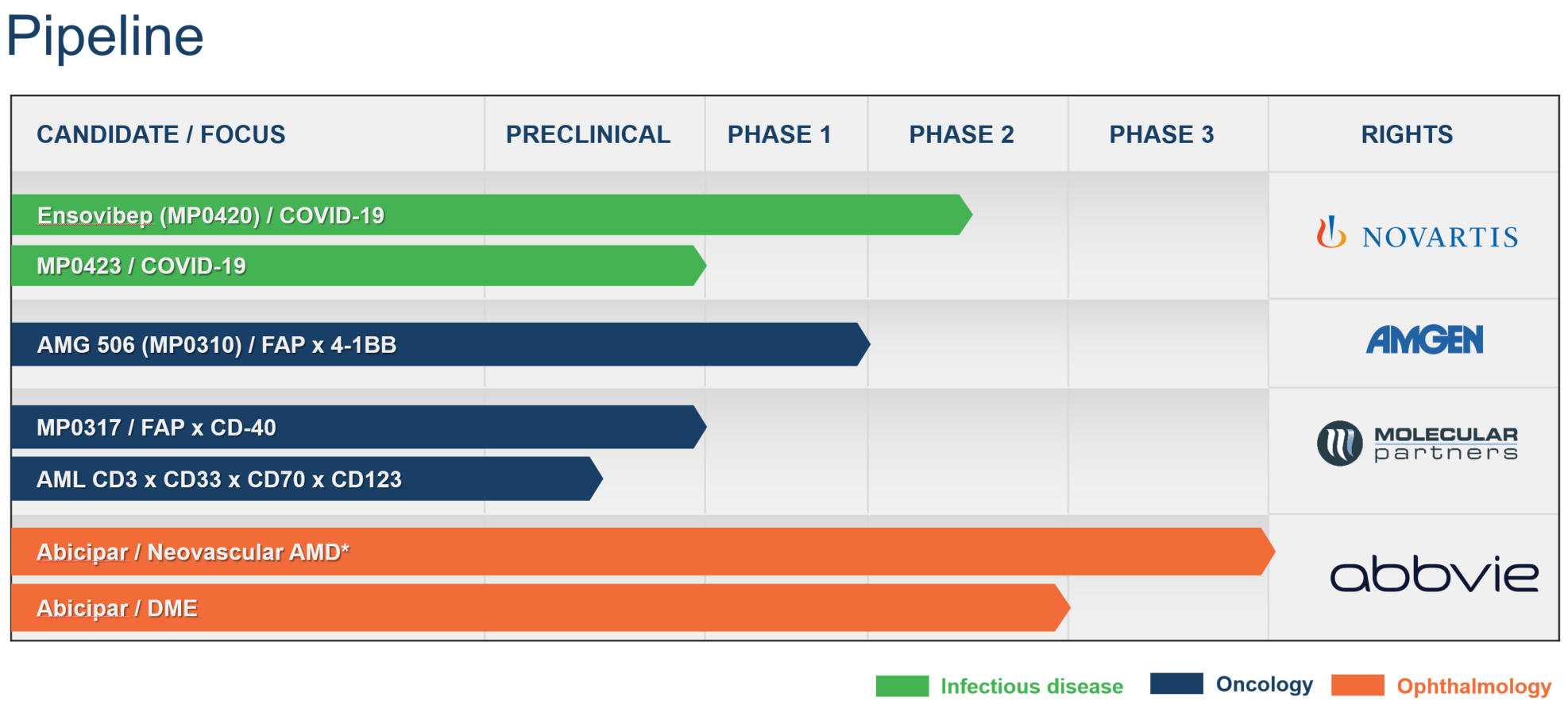Click the Rights column header
1568x705 pixels.
1407,134
